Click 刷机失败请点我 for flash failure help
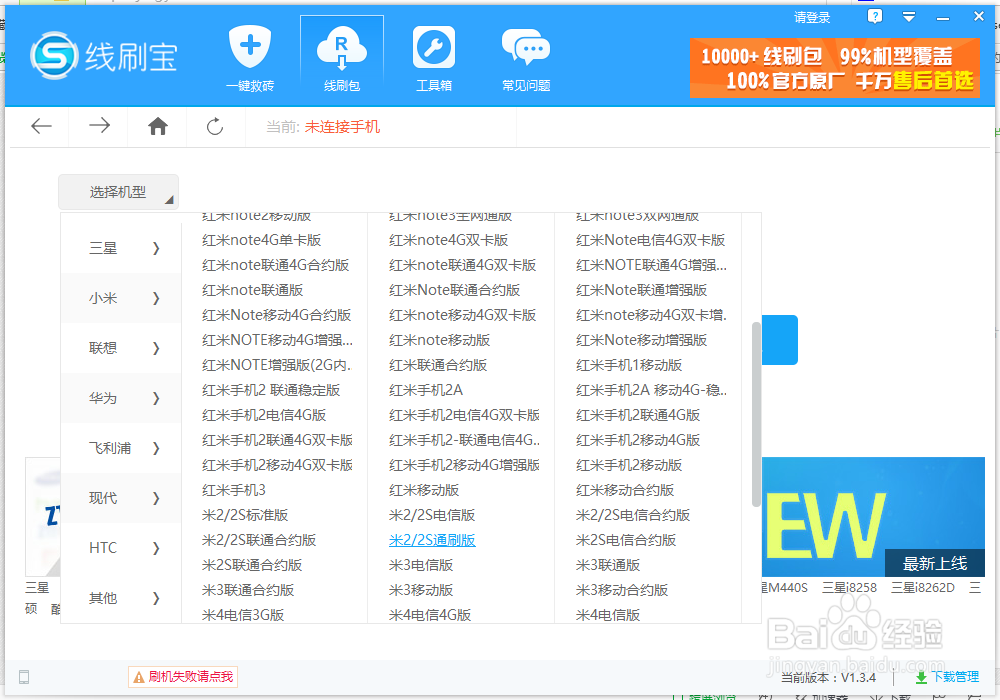 (183, 676)
